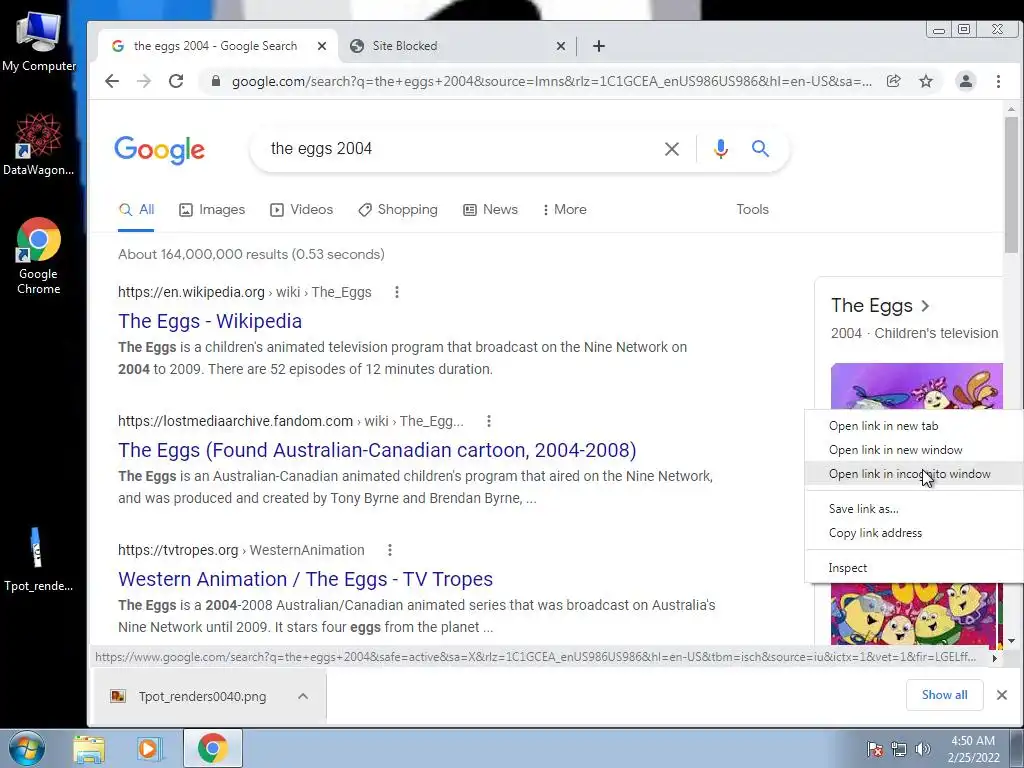1024x768 pixels.
Task: Expand the Tpot_renders0040.png download arrow
Action: point(303,696)
